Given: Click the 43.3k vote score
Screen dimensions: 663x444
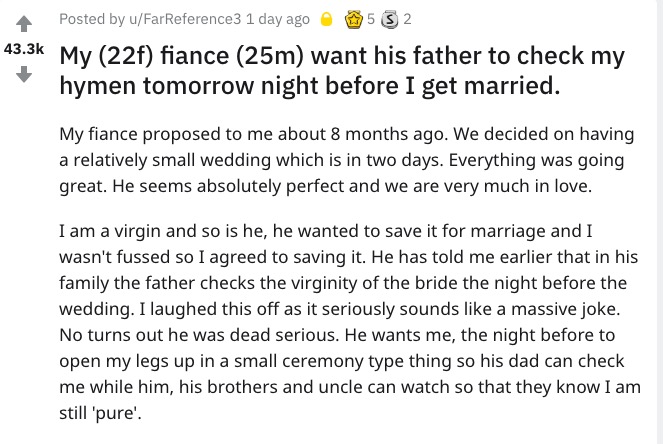Looking at the screenshot, I should coord(24,49).
